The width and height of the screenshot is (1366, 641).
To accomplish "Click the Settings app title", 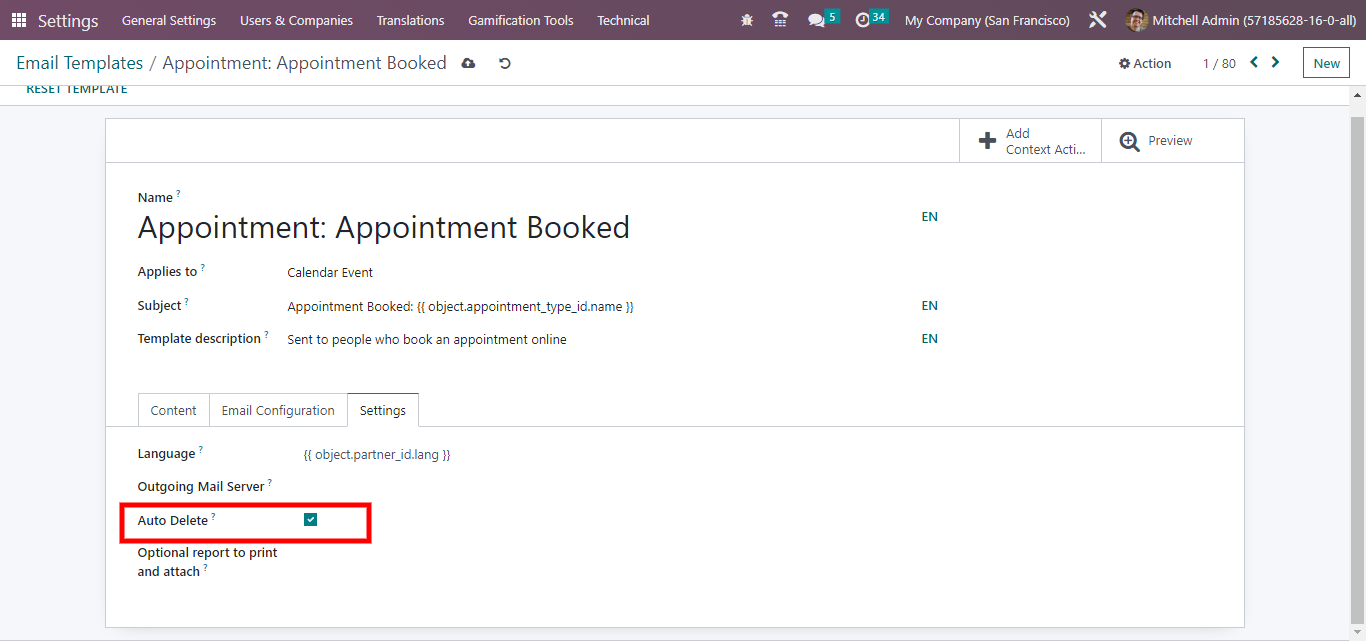I will point(68,20).
